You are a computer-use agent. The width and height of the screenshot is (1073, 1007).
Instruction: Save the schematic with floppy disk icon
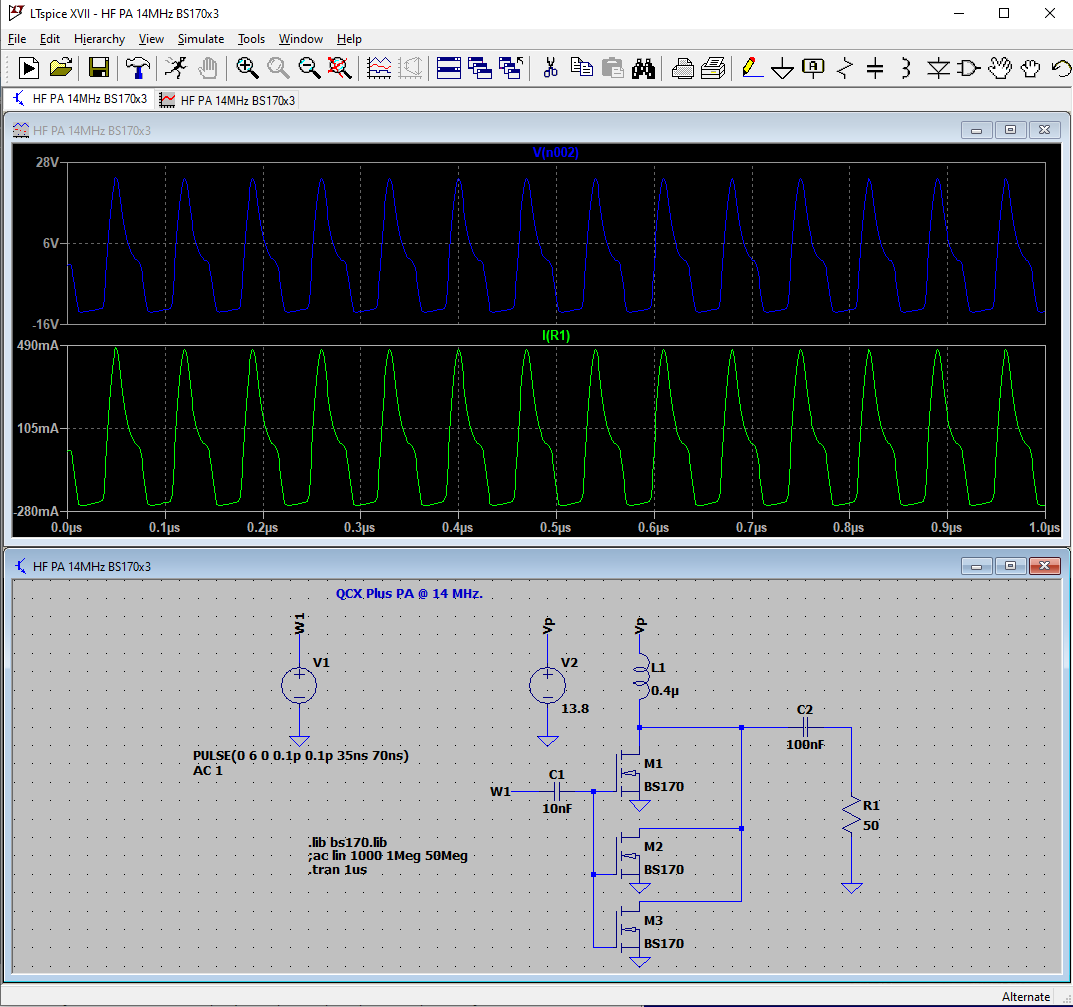tap(99, 68)
